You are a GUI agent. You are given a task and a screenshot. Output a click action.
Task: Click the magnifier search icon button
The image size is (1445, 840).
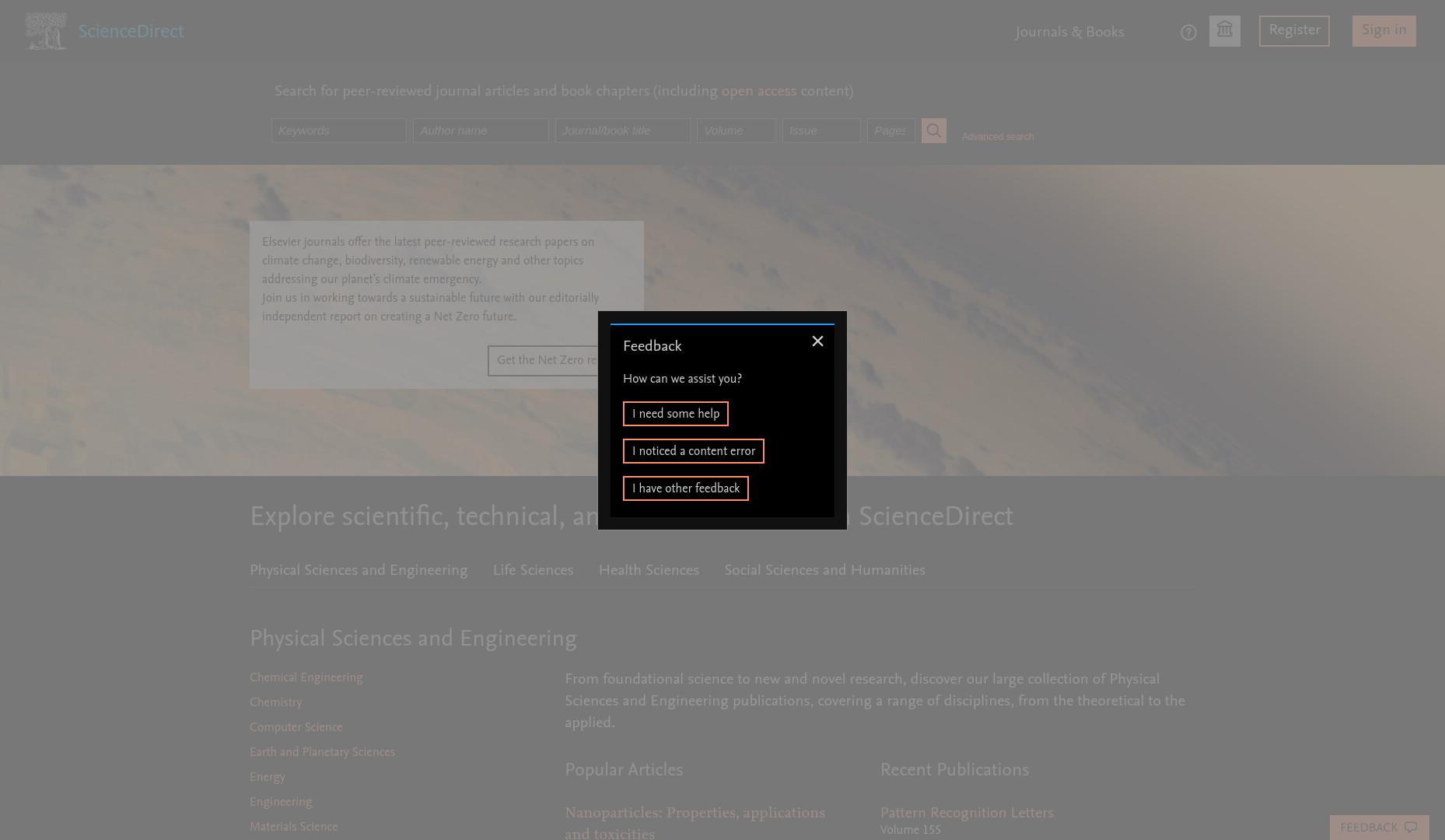[x=934, y=131]
